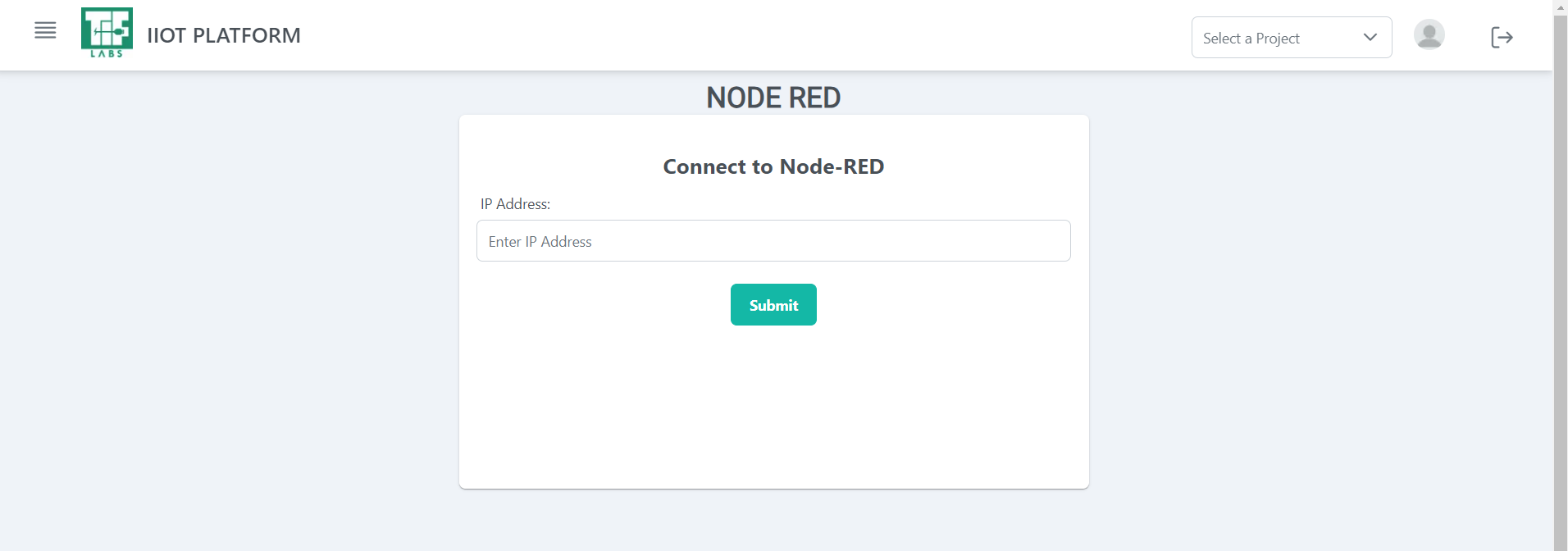Viewport: 1568px width, 551px height.
Task: Focus the Enter IP Address field
Action: [773, 241]
